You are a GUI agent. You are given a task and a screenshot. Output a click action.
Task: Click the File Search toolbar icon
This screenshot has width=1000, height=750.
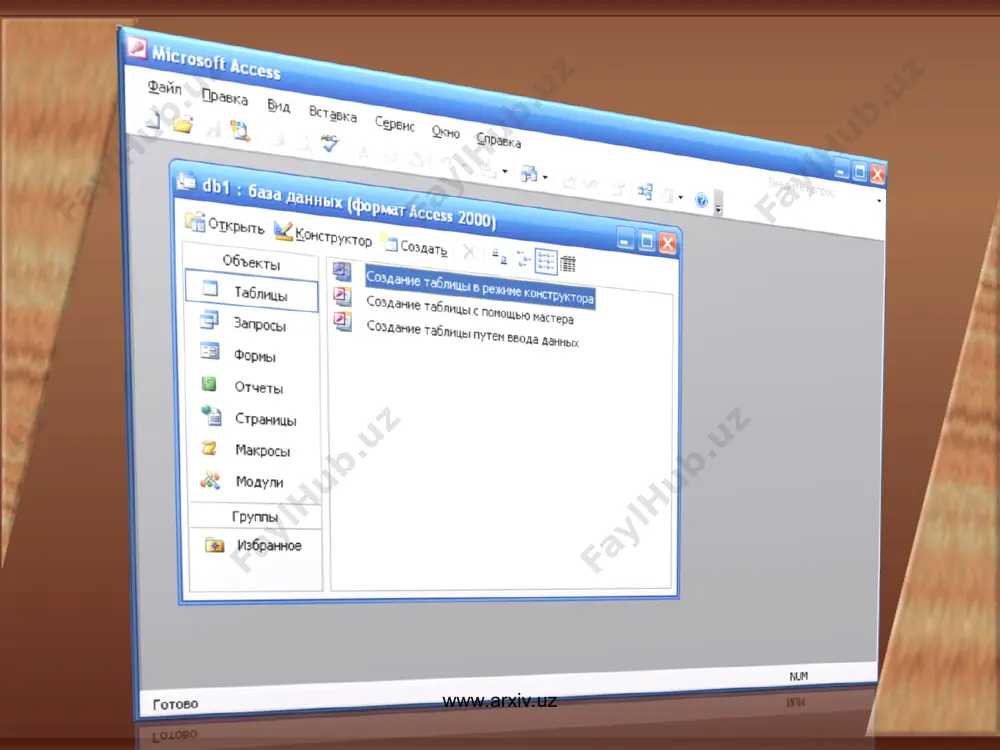click(240, 131)
